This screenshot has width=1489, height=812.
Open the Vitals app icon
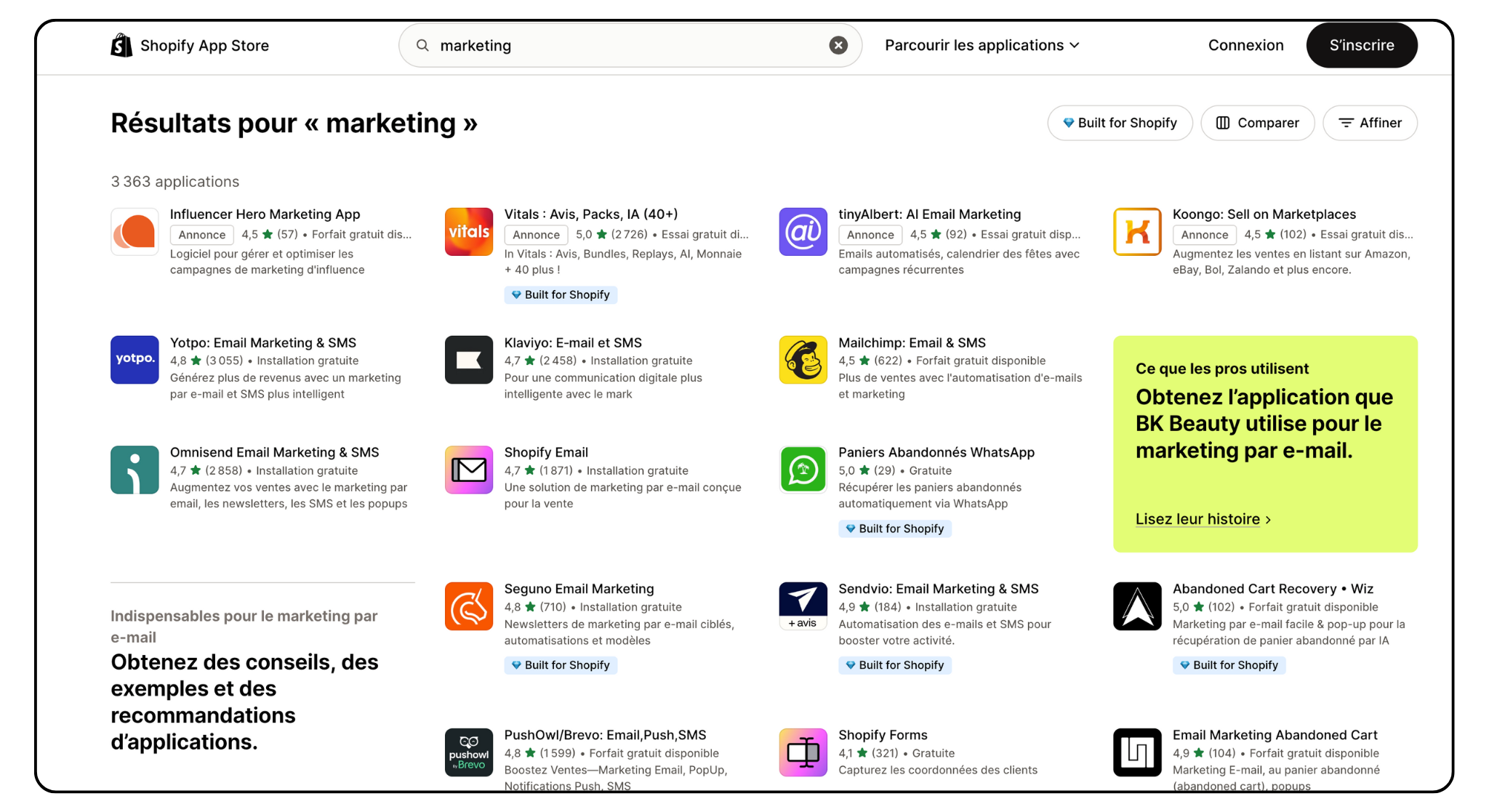click(469, 232)
